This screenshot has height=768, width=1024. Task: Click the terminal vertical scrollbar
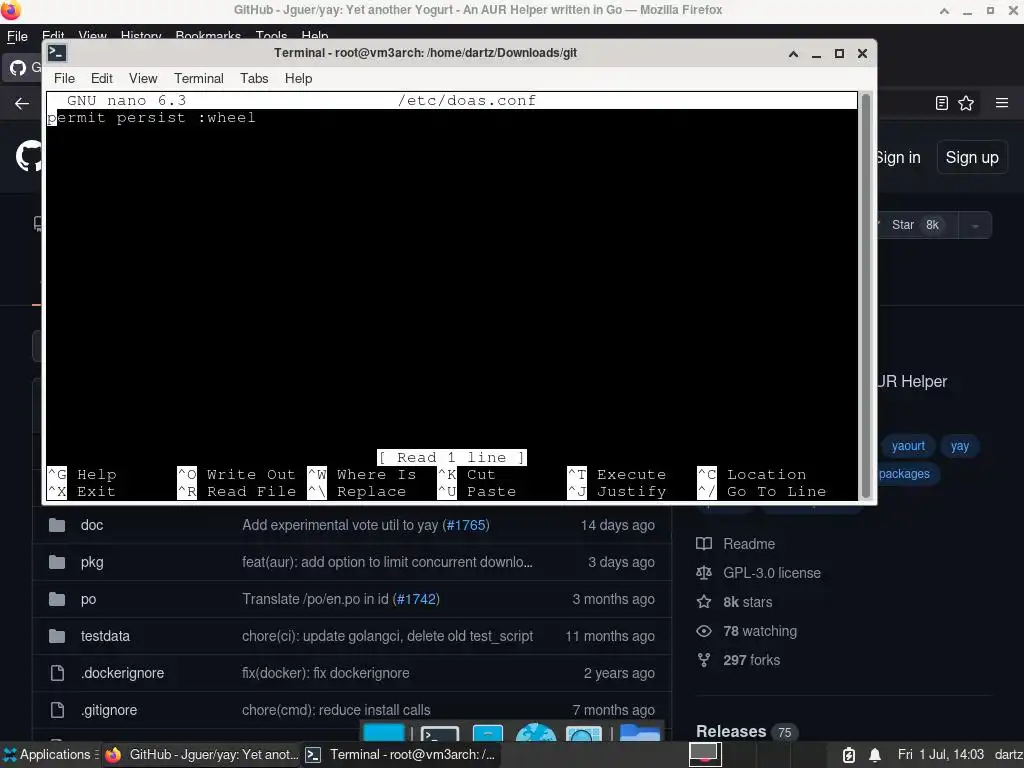tap(867, 296)
